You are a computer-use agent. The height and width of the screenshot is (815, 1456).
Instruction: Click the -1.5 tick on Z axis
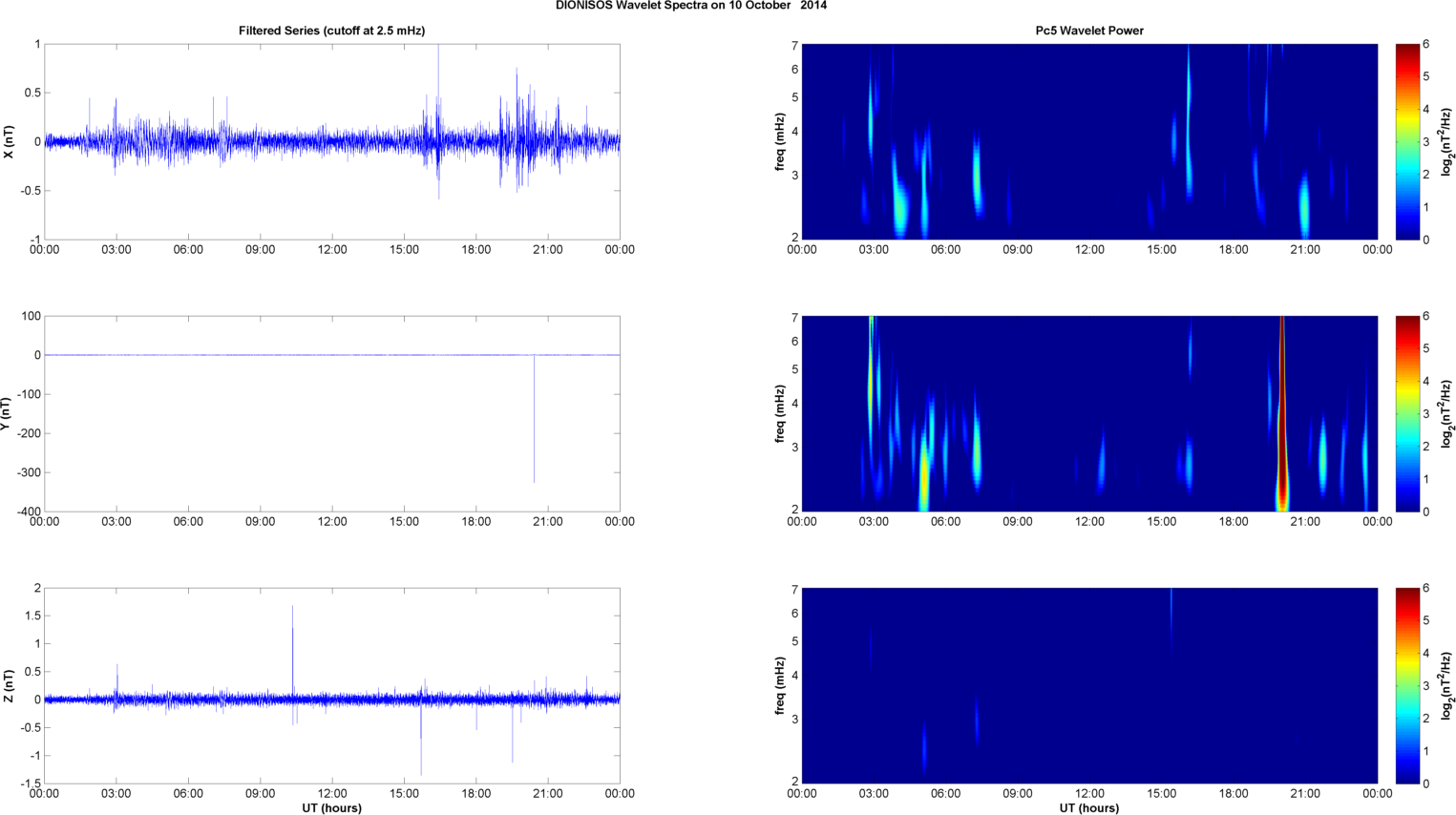30,784
